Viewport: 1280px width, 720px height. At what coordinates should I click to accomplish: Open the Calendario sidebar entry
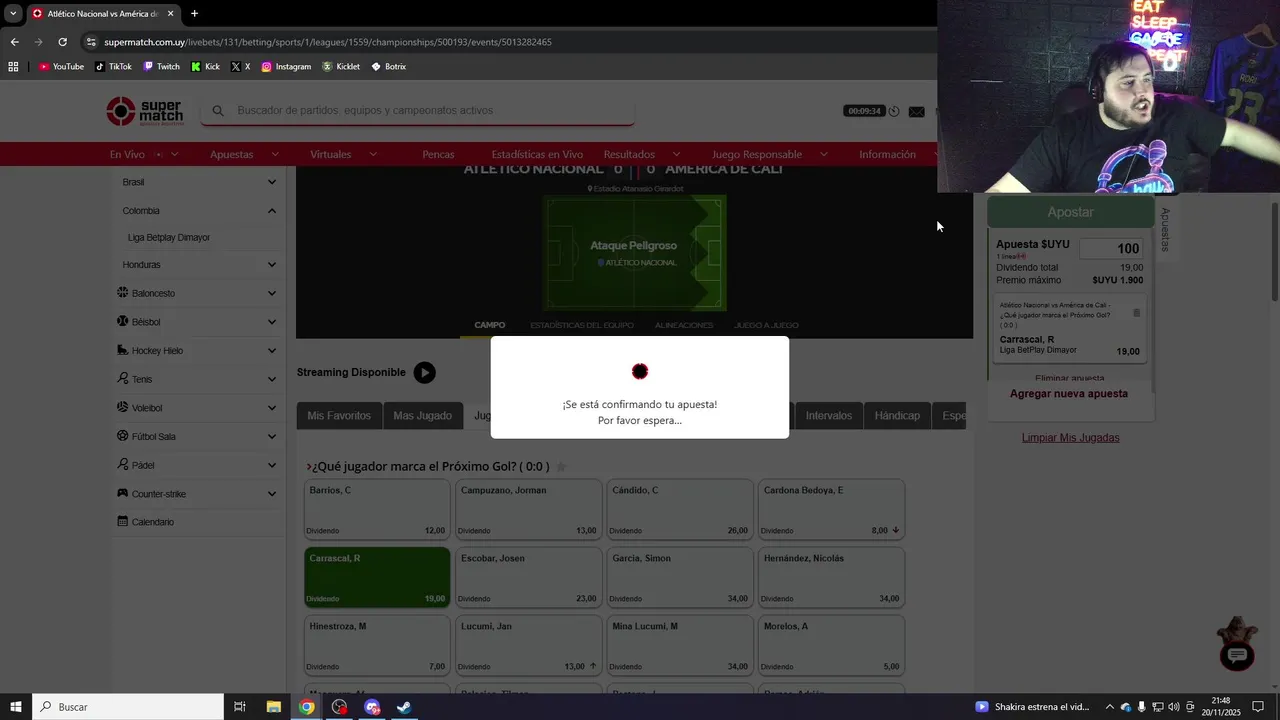[x=146, y=522]
